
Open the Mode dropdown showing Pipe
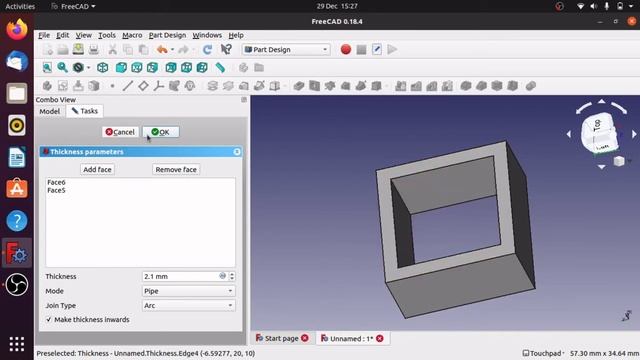tap(188, 291)
